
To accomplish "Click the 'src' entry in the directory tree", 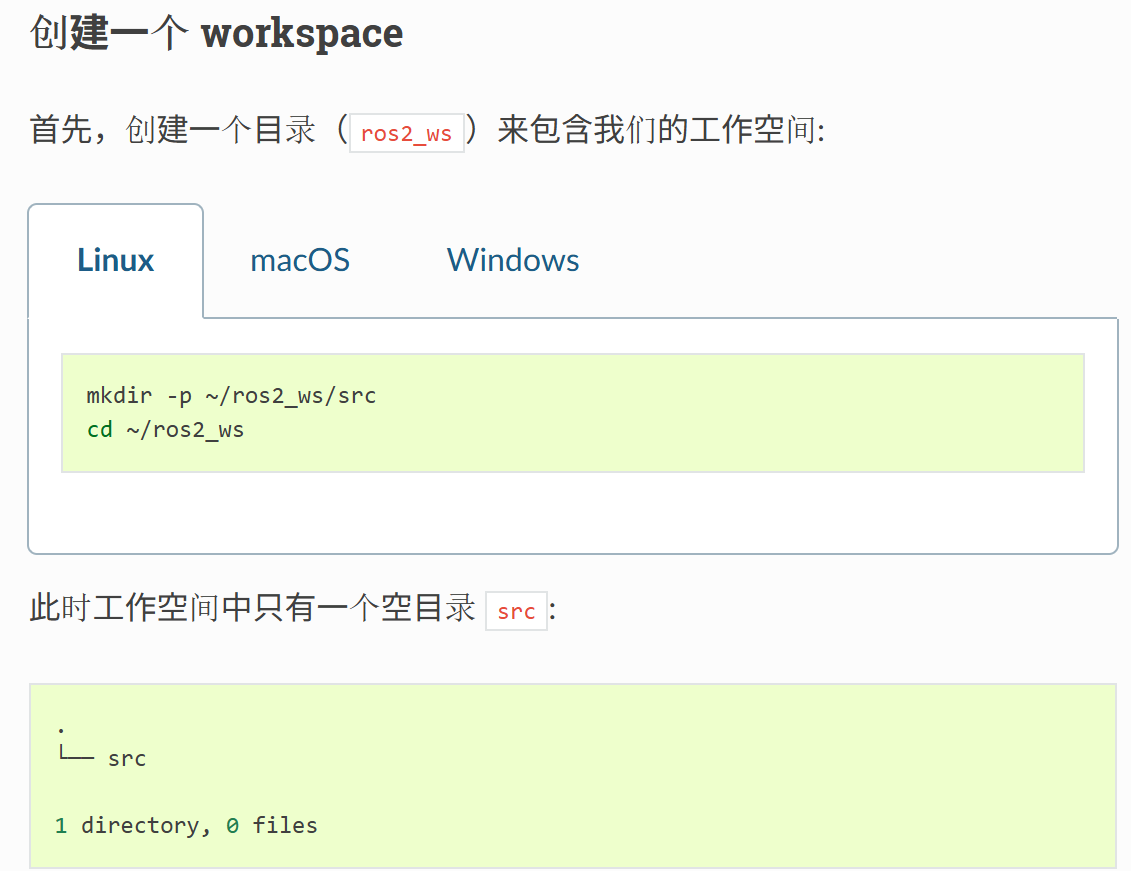I will tap(127, 759).
